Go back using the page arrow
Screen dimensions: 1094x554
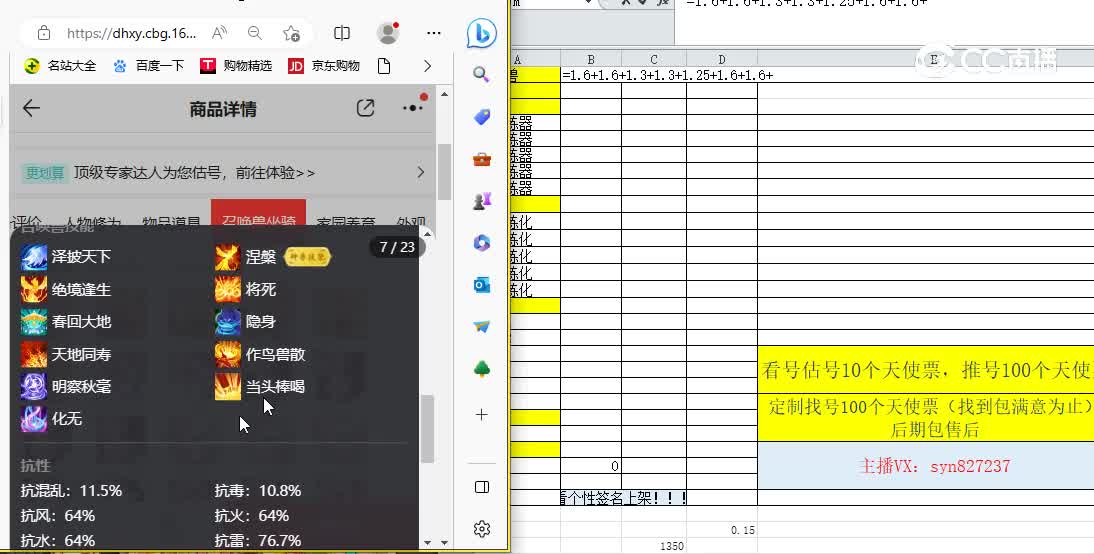31,108
